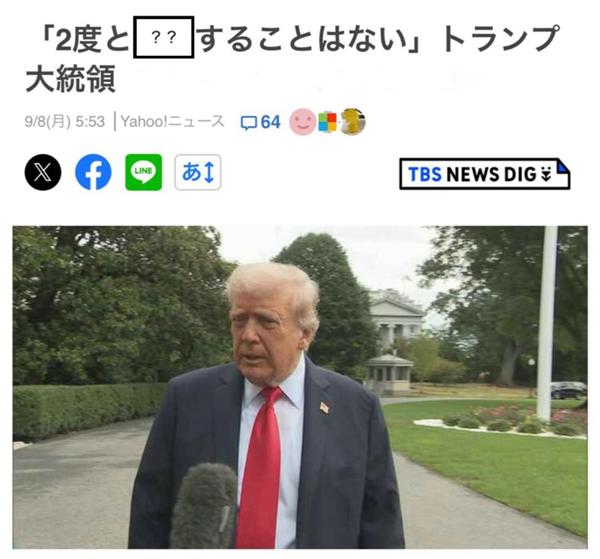Click the yellow commenter avatar

pyautogui.click(x=353, y=122)
